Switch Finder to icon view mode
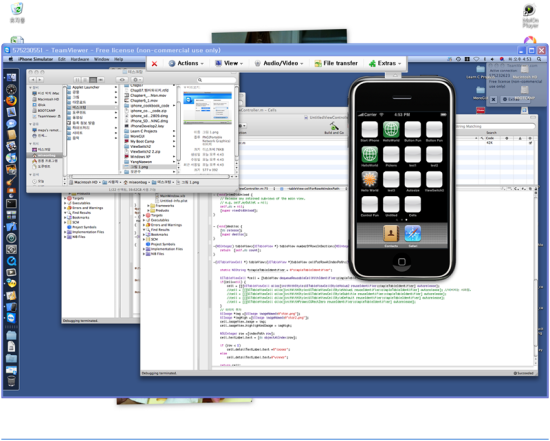550x441 pixels. tap(78, 80)
